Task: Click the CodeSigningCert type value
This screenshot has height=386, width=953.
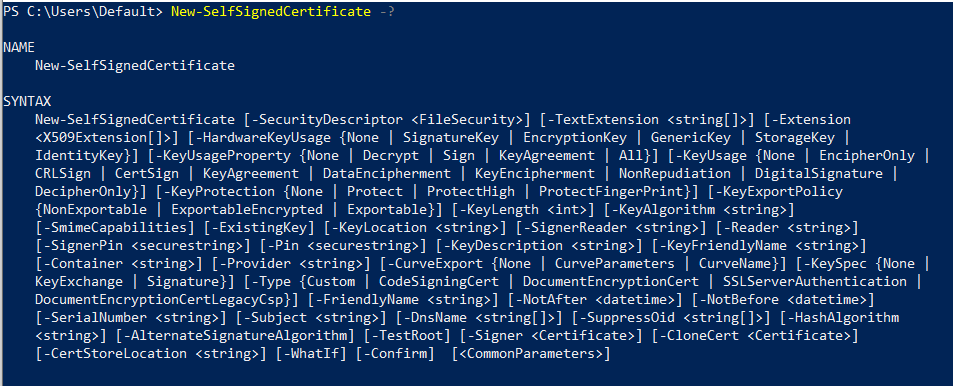Action: [438, 281]
